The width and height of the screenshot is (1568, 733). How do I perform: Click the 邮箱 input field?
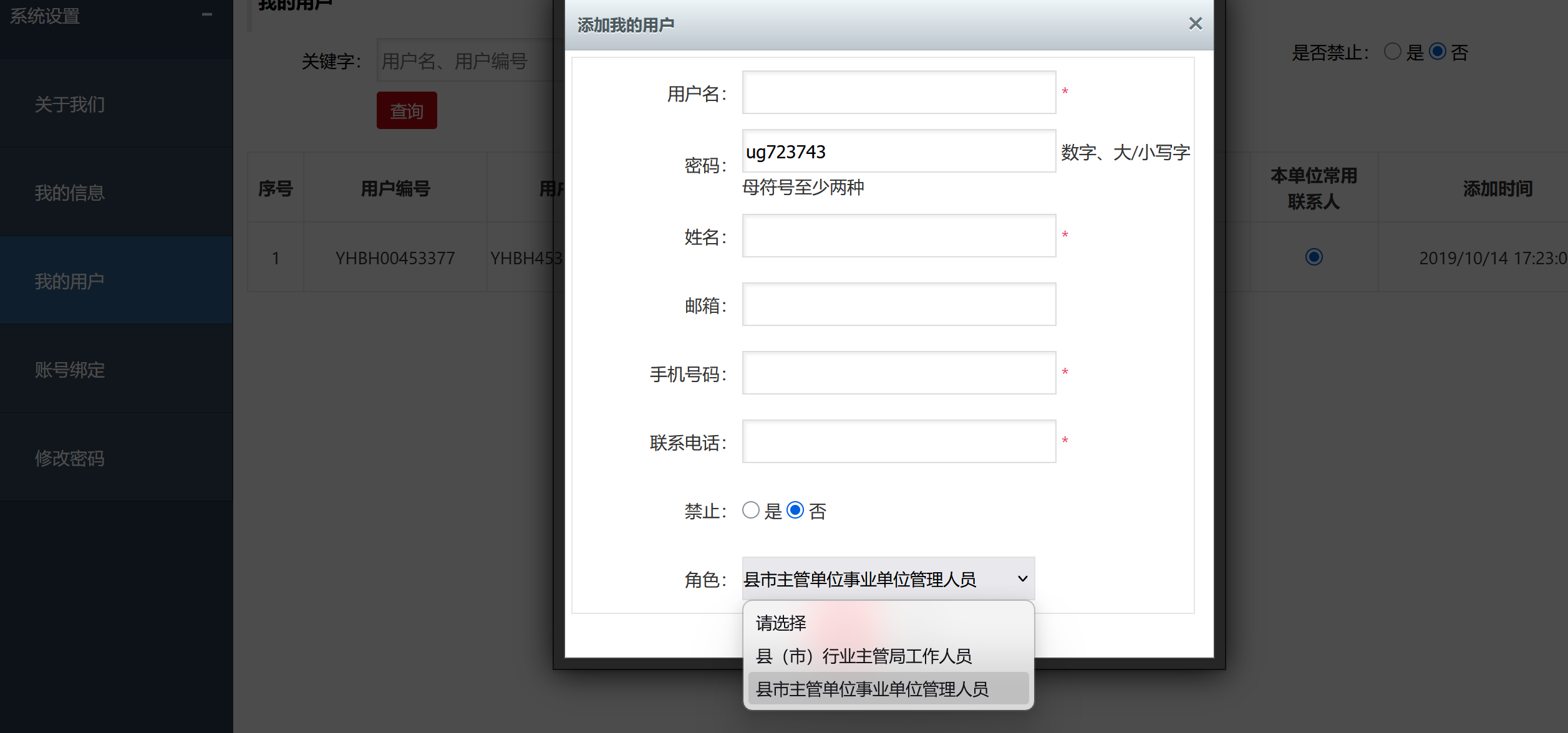tap(899, 304)
